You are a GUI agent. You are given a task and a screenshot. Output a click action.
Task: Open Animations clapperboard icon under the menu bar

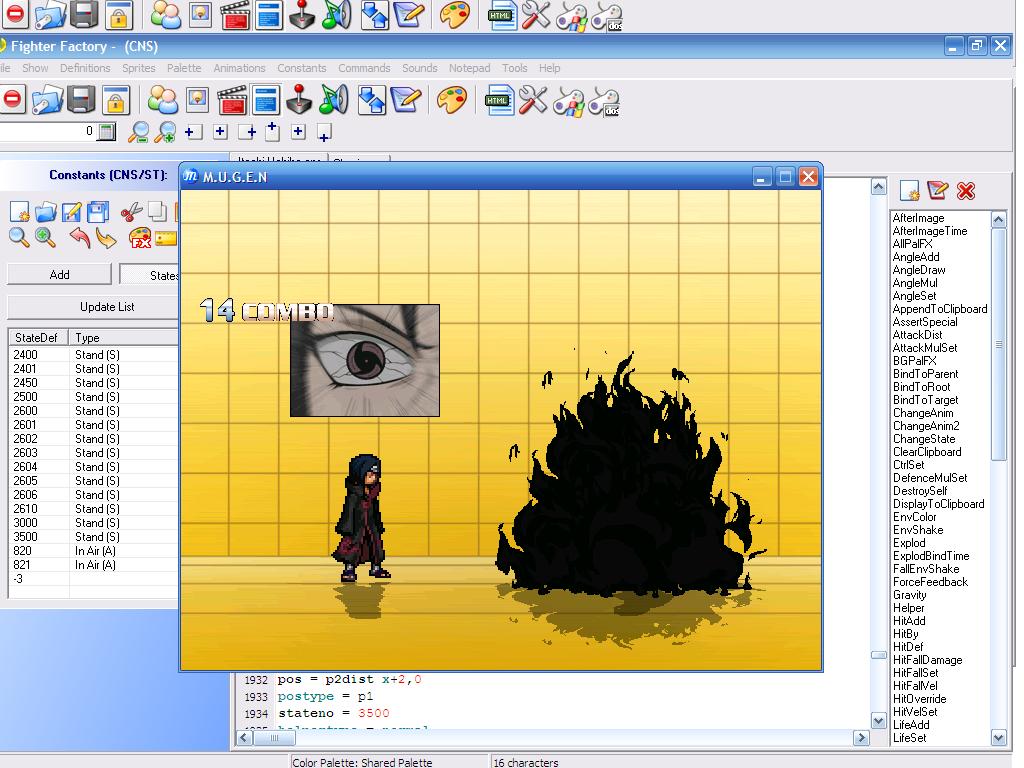[231, 100]
